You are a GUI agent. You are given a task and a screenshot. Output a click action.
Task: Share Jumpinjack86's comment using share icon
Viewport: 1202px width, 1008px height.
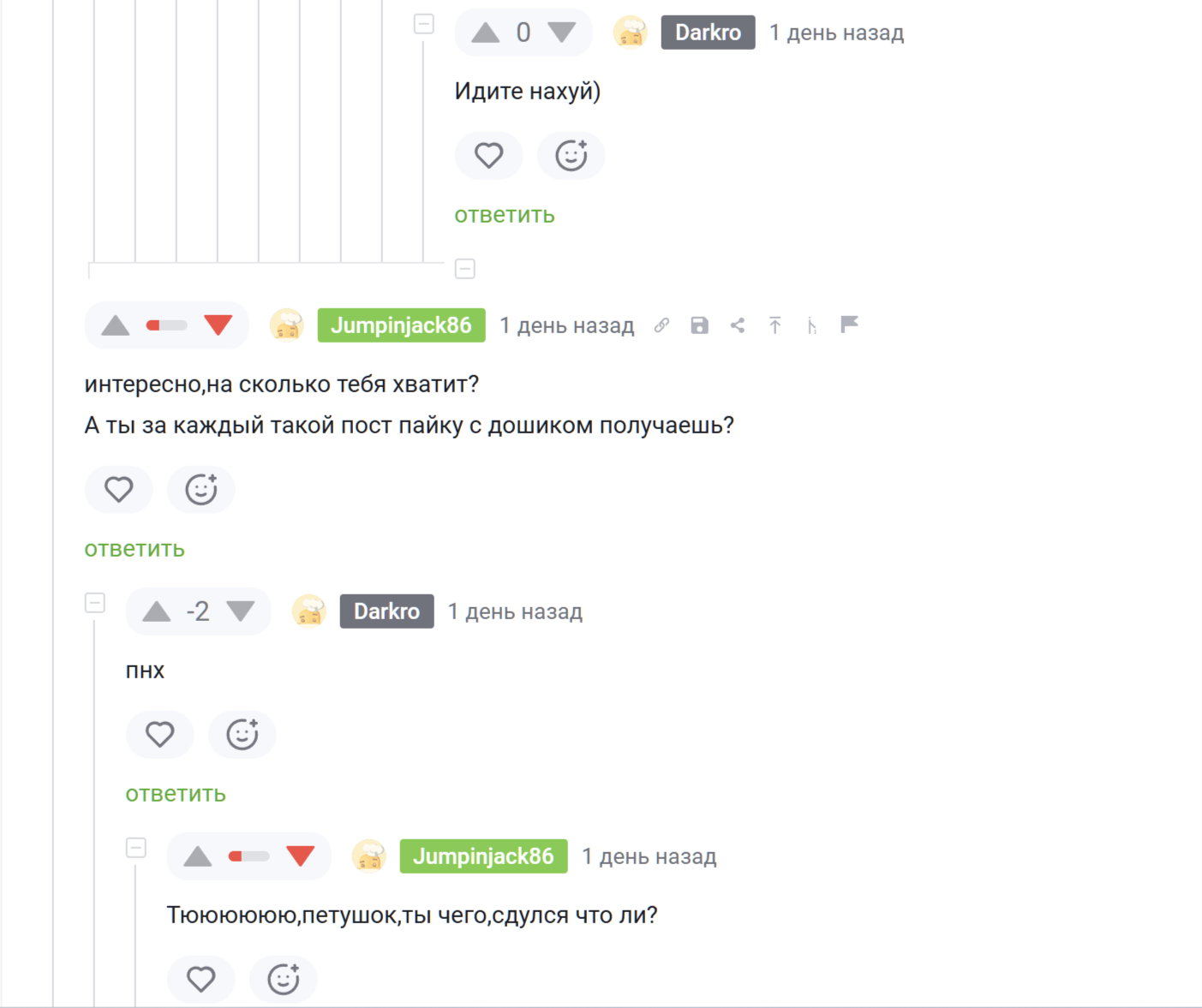(738, 325)
